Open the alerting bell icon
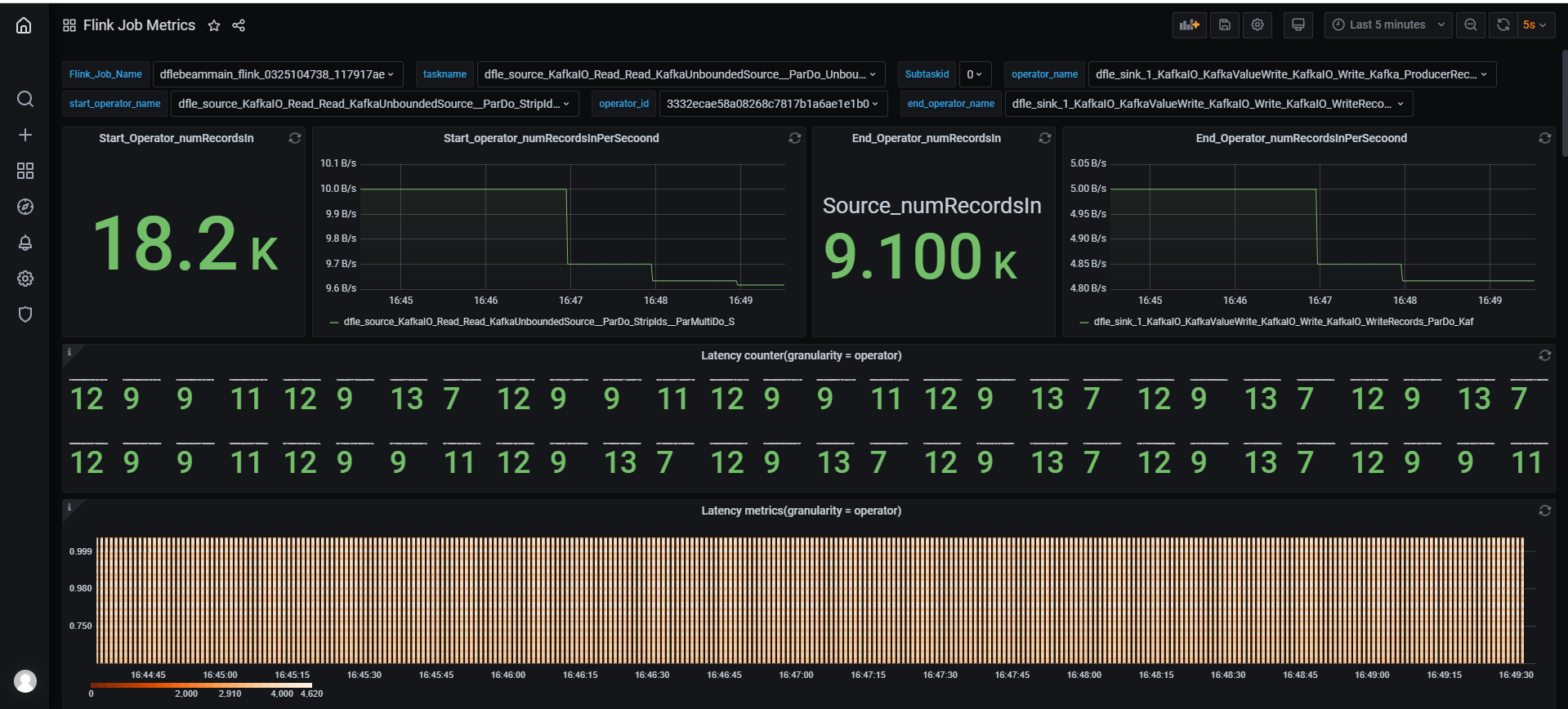The height and width of the screenshot is (709, 1568). coord(25,243)
